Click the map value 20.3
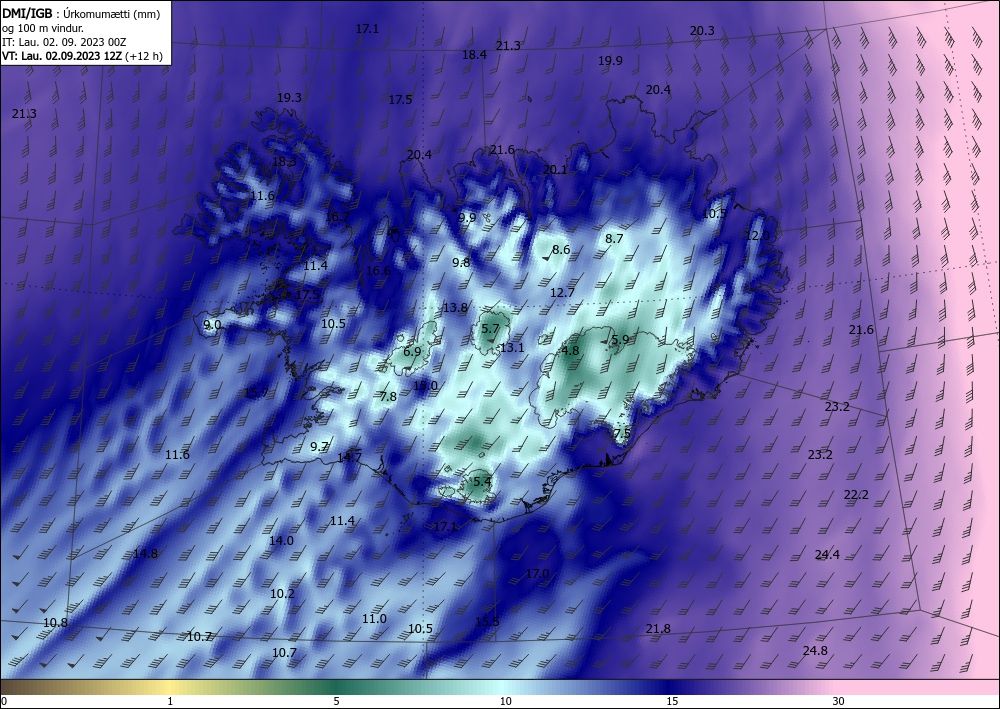 (x=702, y=31)
